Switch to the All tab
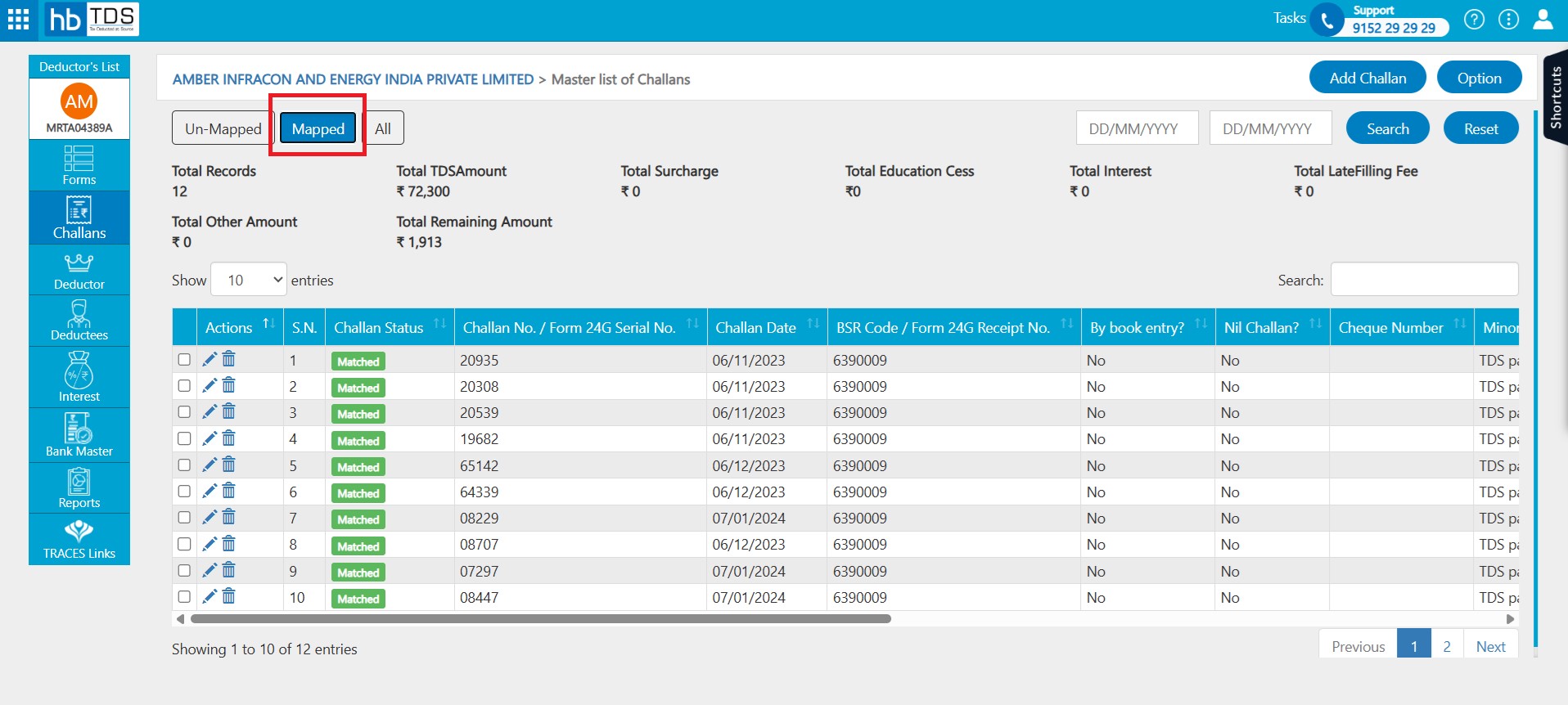This screenshot has height=705, width=1568. click(383, 128)
